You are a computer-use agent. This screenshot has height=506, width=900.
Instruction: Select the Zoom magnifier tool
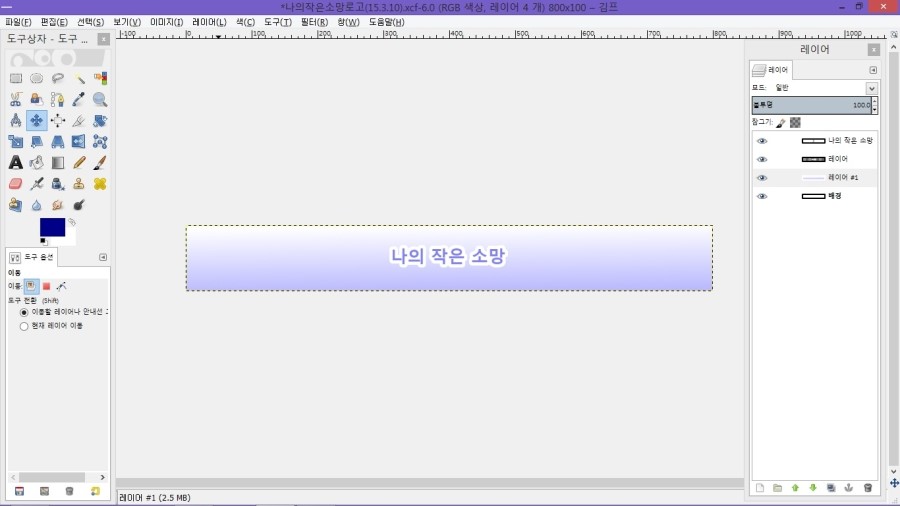coord(100,99)
